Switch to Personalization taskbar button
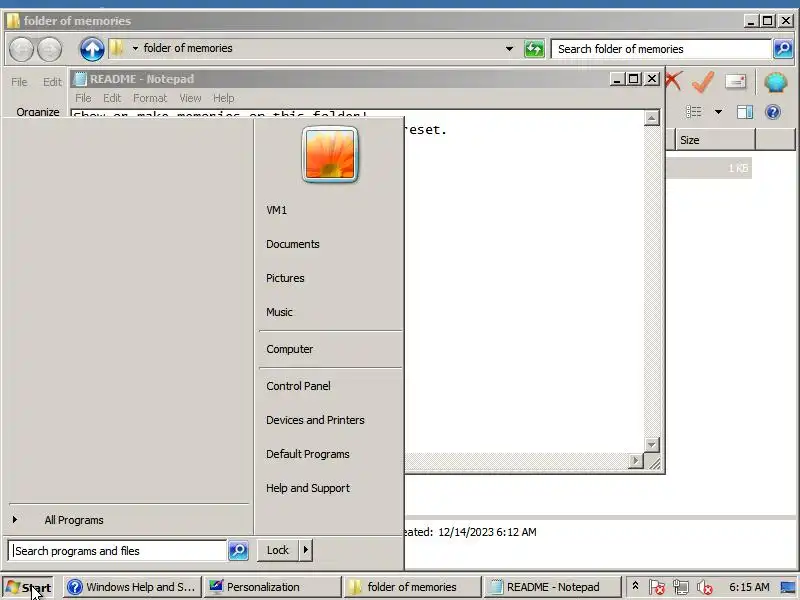Screen dimensions: 800x600 272,587
